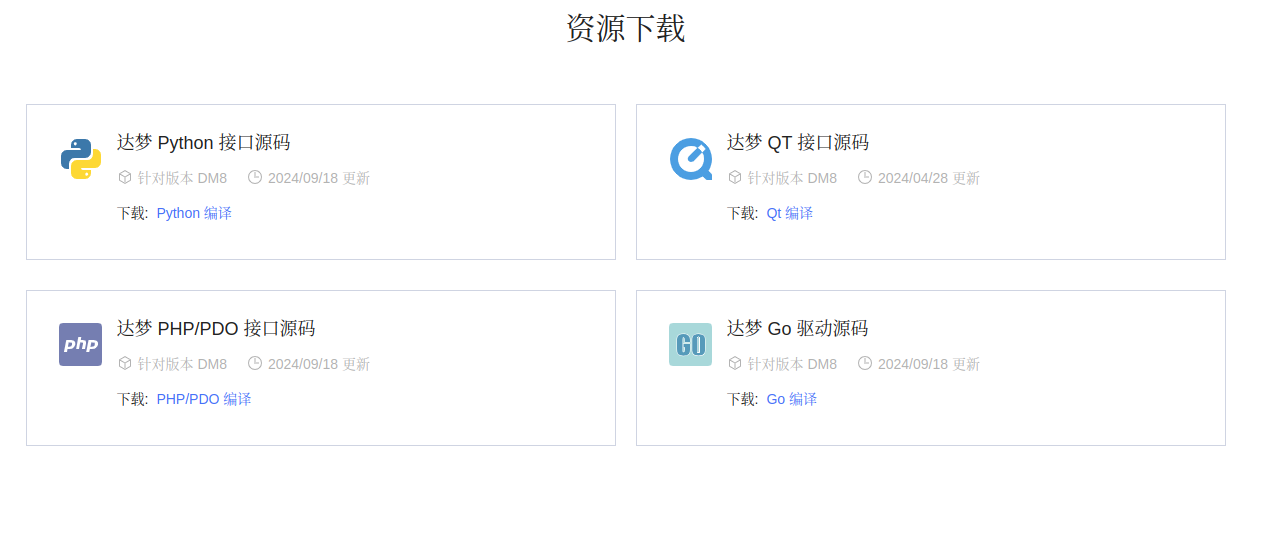Click "针对版本 DM8" in the Python card
The width and height of the screenshot is (1262, 538).
[182, 178]
